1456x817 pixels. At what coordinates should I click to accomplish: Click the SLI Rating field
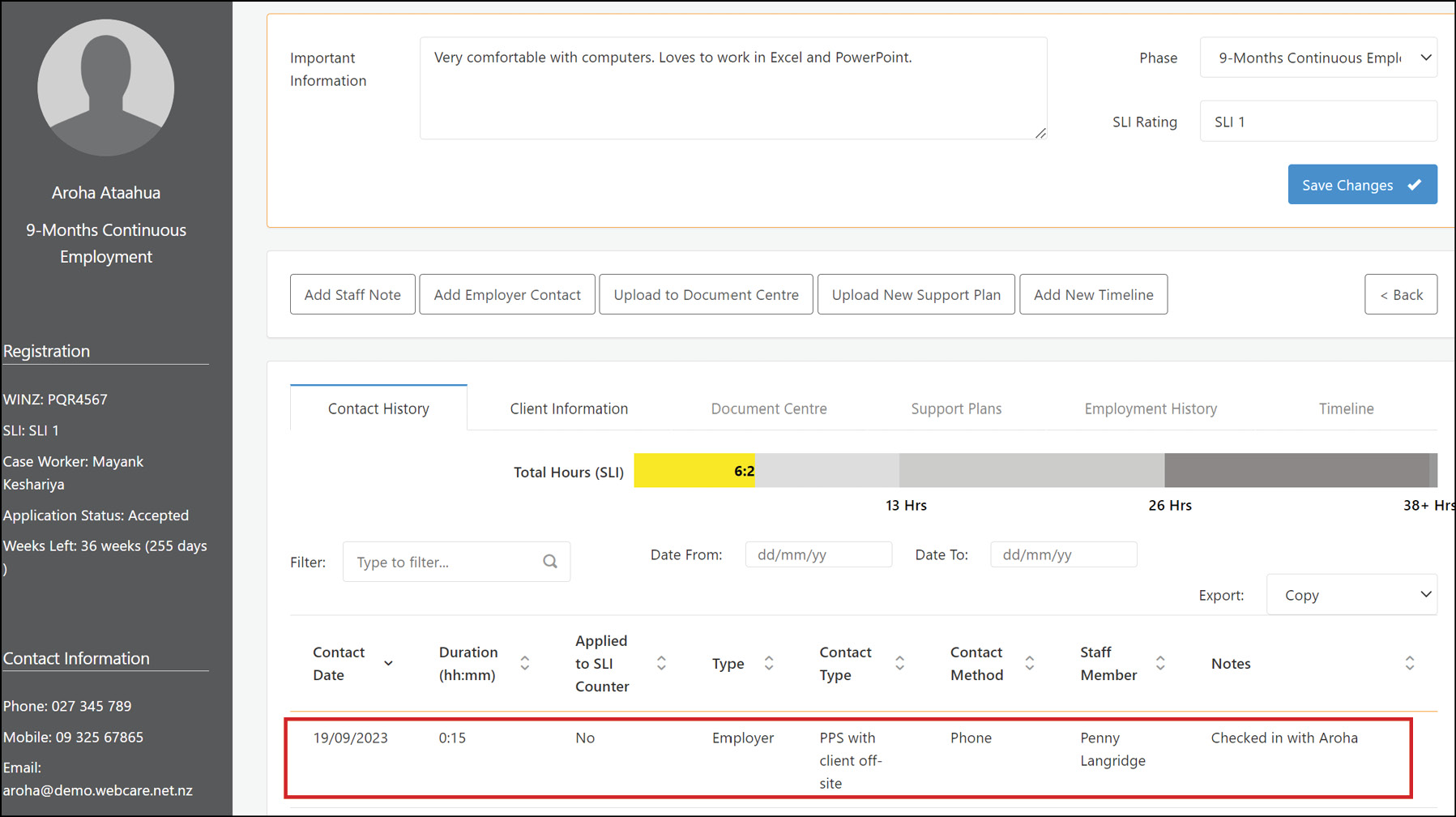pyautogui.click(x=1318, y=122)
